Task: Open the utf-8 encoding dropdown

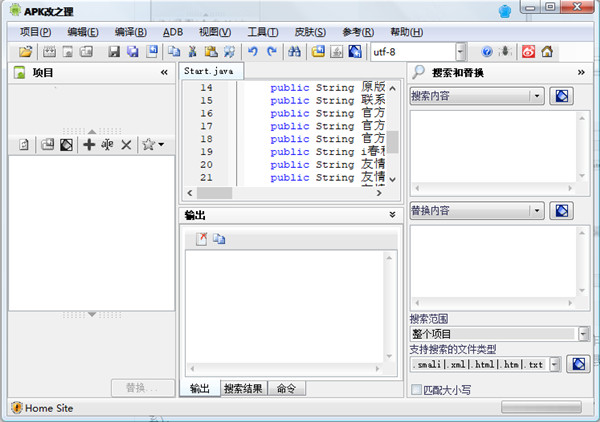Action: [x=460, y=51]
